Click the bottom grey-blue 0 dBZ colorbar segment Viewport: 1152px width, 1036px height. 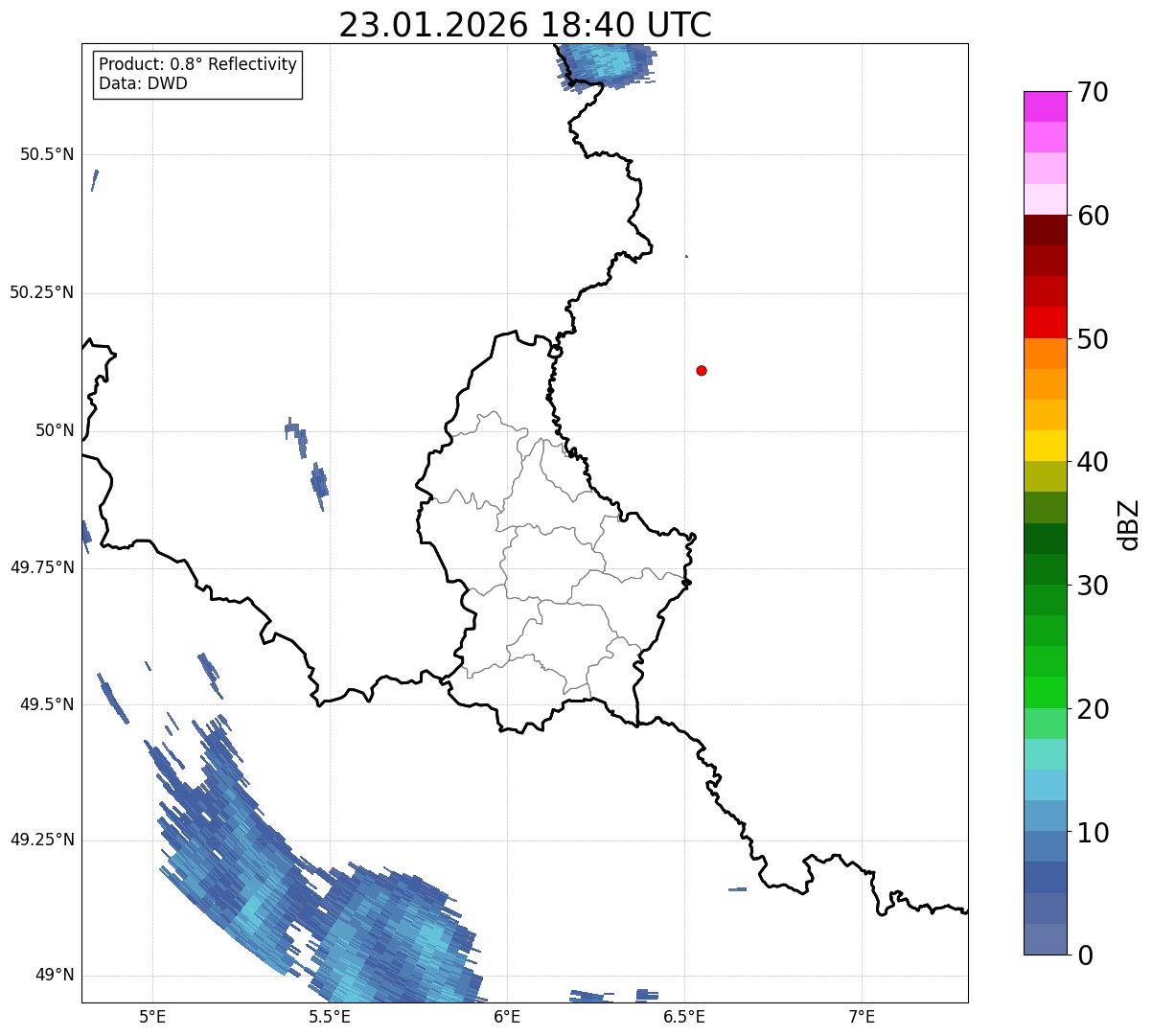pyautogui.click(x=1045, y=939)
